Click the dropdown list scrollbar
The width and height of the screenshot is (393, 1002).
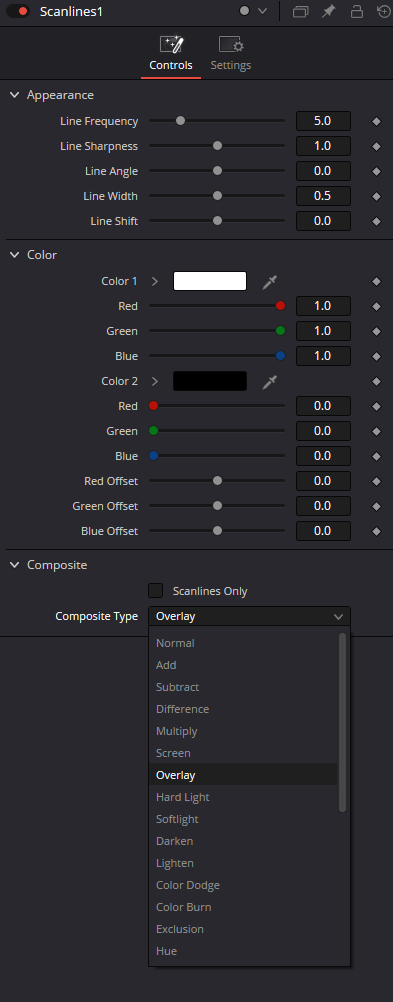pyautogui.click(x=343, y=722)
